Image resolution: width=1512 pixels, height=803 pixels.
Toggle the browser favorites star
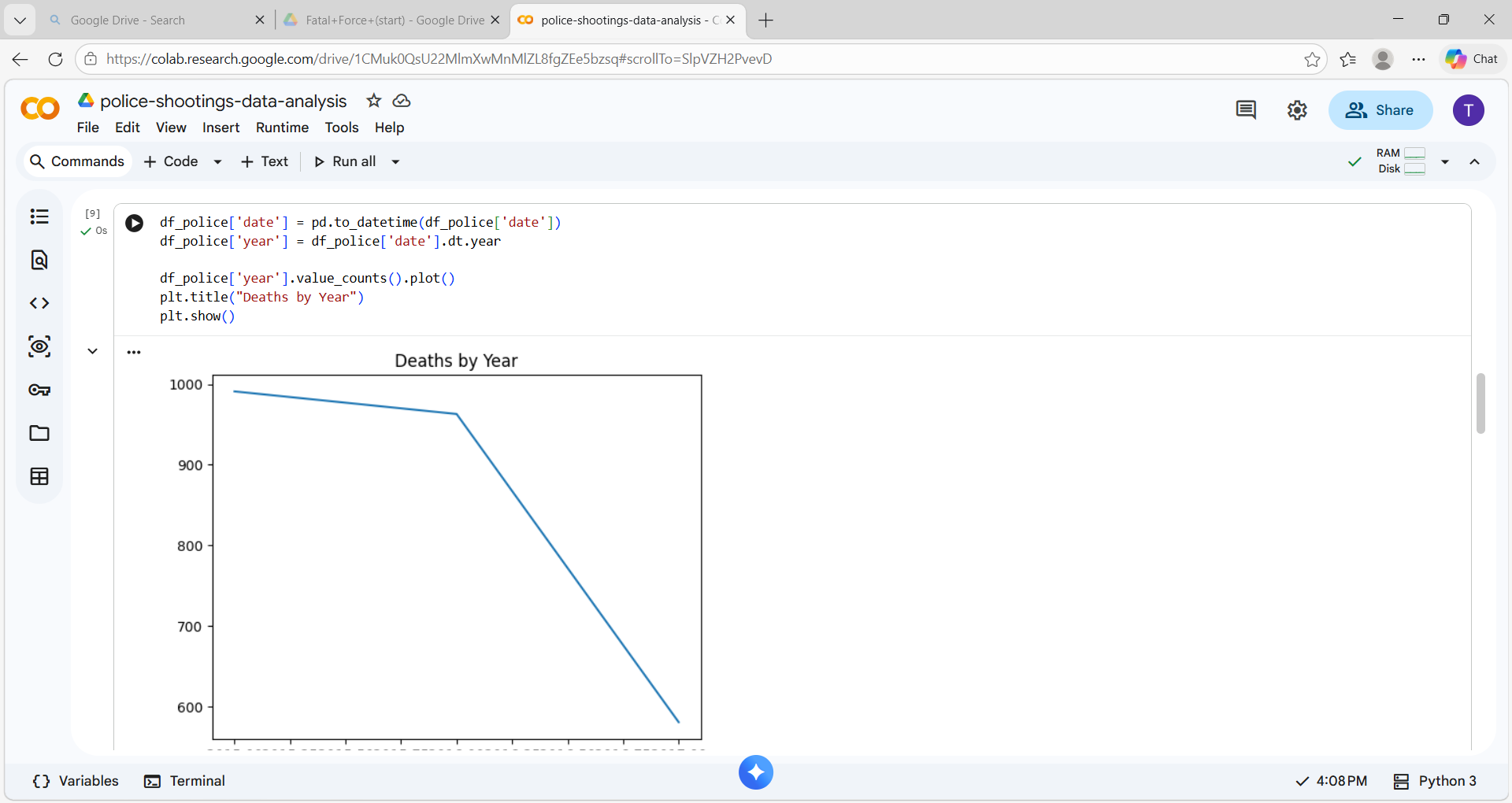click(1312, 59)
